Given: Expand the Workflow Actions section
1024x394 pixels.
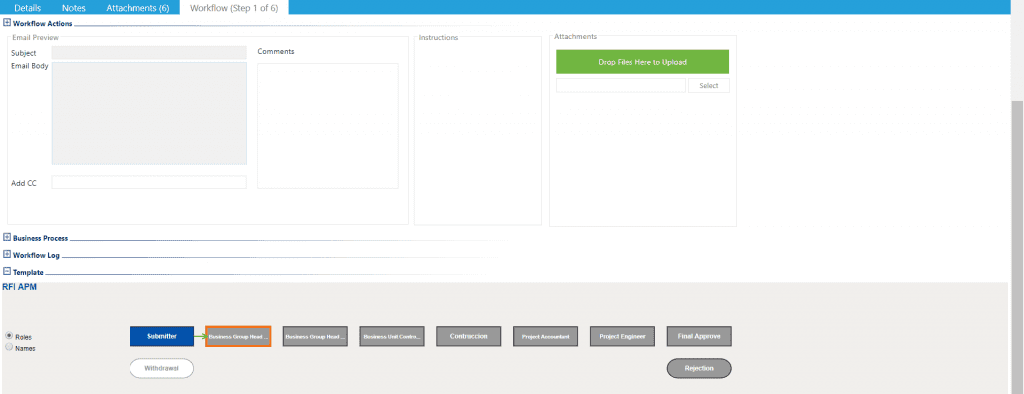Looking at the screenshot, I should coord(7,23).
